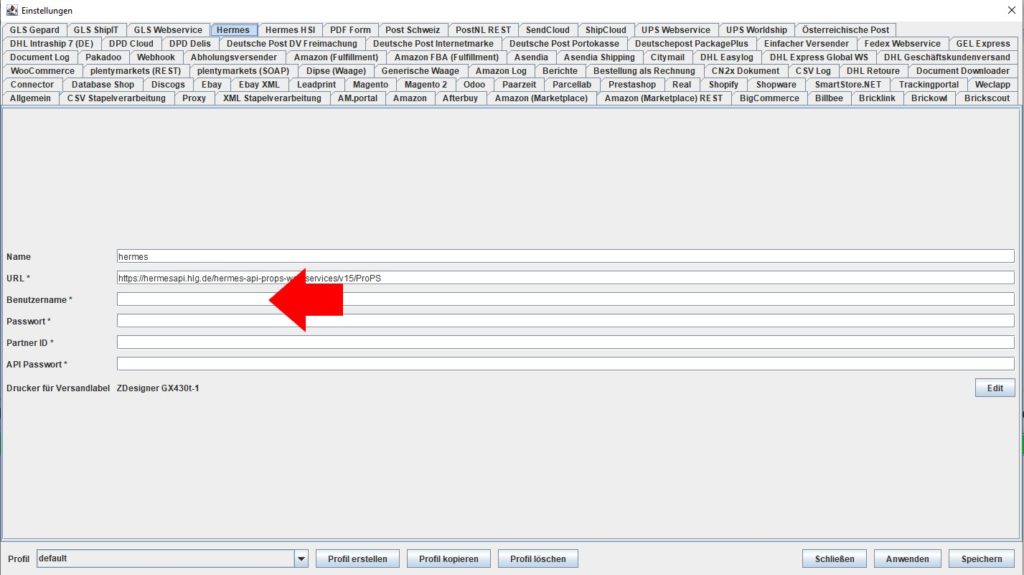Open Deutsche Post Internetmarke tab
This screenshot has height=575, width=1024.
point(433,44)
